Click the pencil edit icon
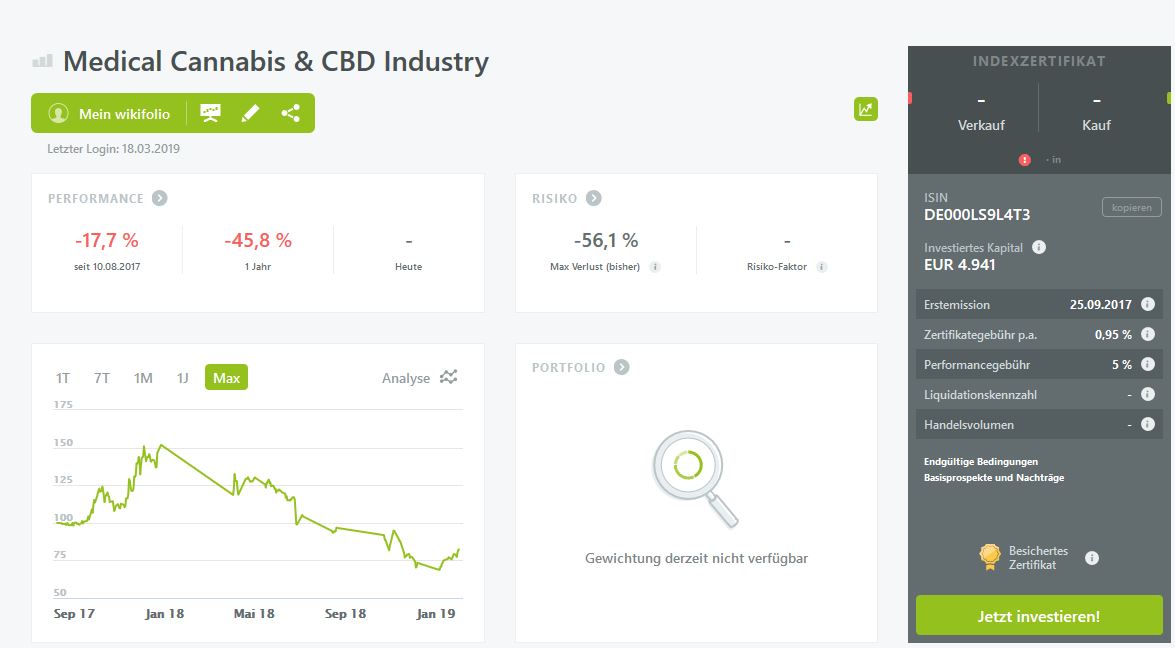 pyautogui.click(x=250, y=113)
